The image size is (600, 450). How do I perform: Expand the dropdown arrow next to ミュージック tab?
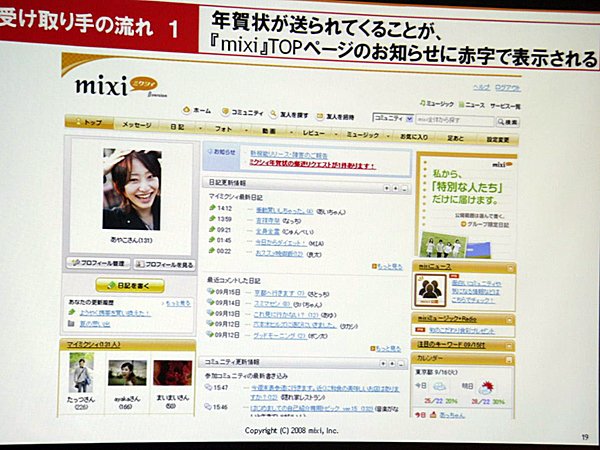coord(388,136)
